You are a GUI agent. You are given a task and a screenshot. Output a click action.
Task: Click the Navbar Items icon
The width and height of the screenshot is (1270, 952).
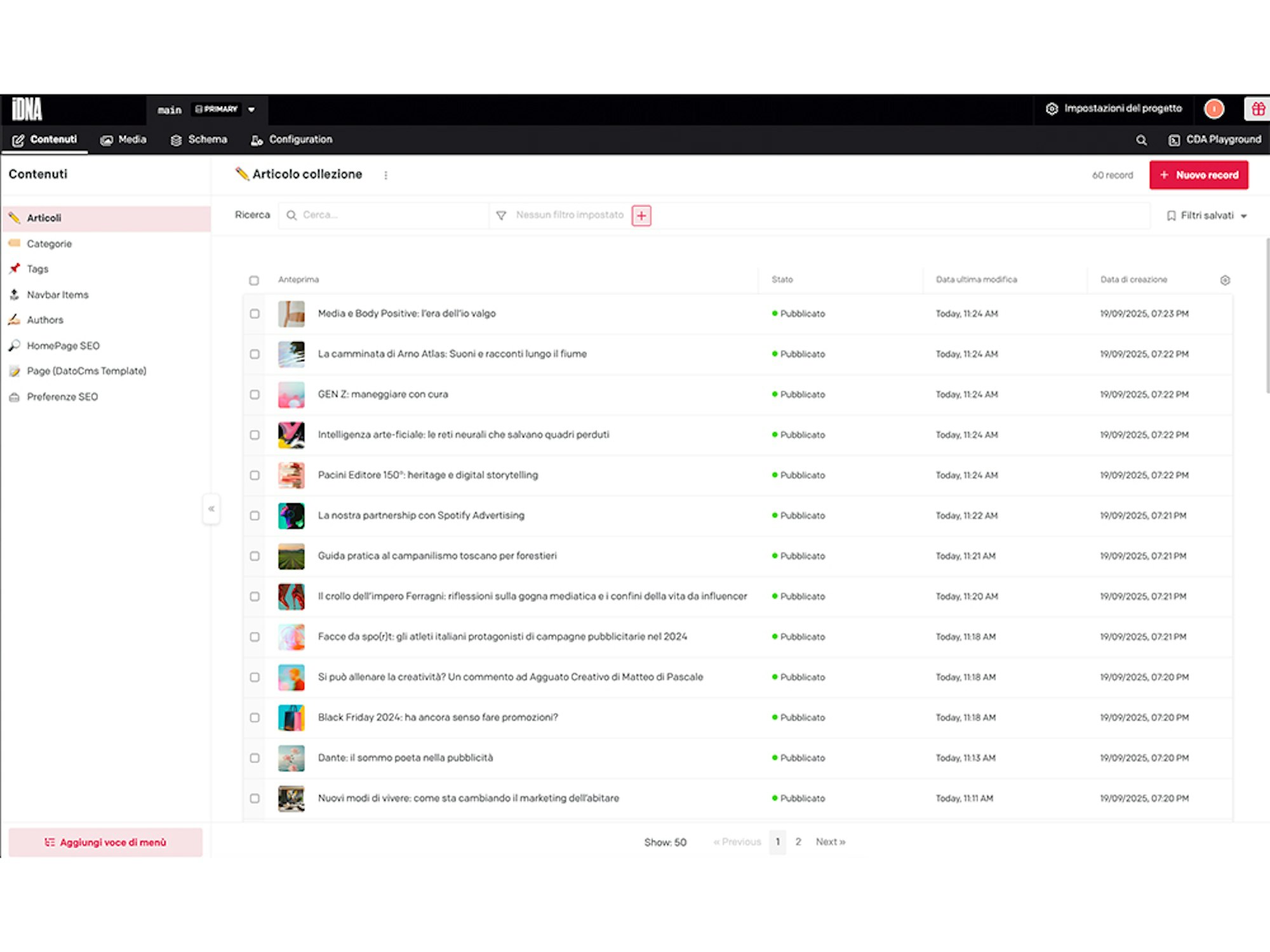pos(15,294)
